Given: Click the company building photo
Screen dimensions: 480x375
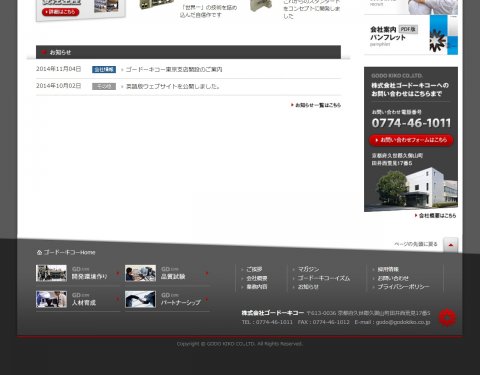Looking at the screenshot, I should (x=417, y=187).
